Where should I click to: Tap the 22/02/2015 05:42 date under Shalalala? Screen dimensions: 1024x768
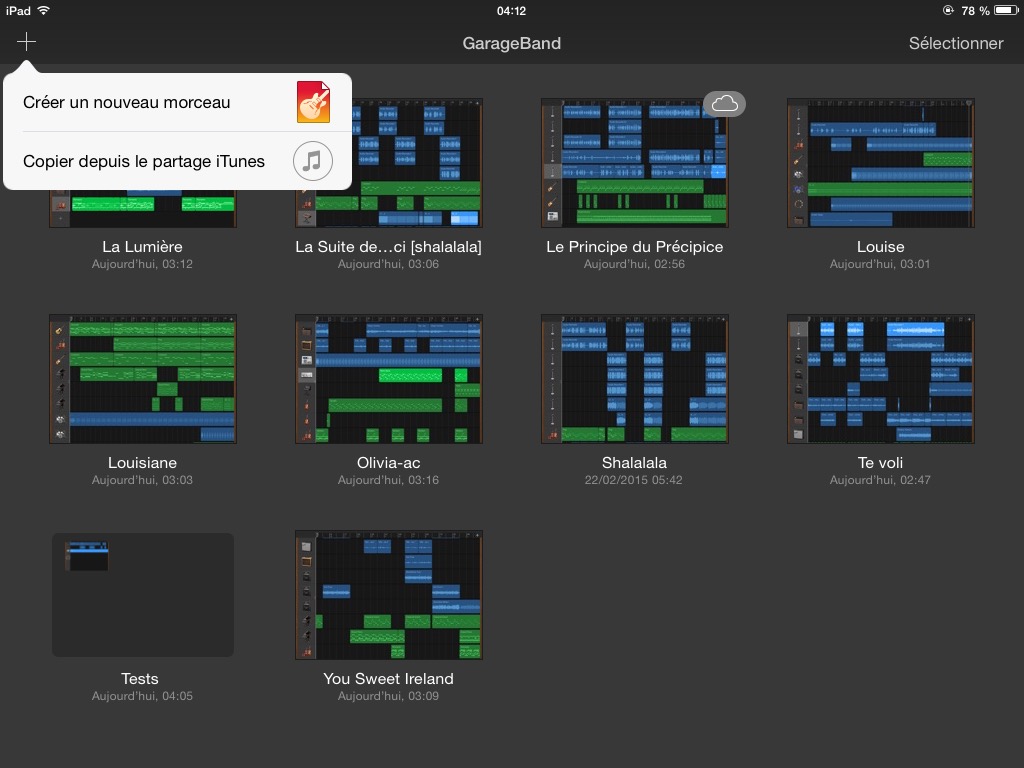coord(633,480)
